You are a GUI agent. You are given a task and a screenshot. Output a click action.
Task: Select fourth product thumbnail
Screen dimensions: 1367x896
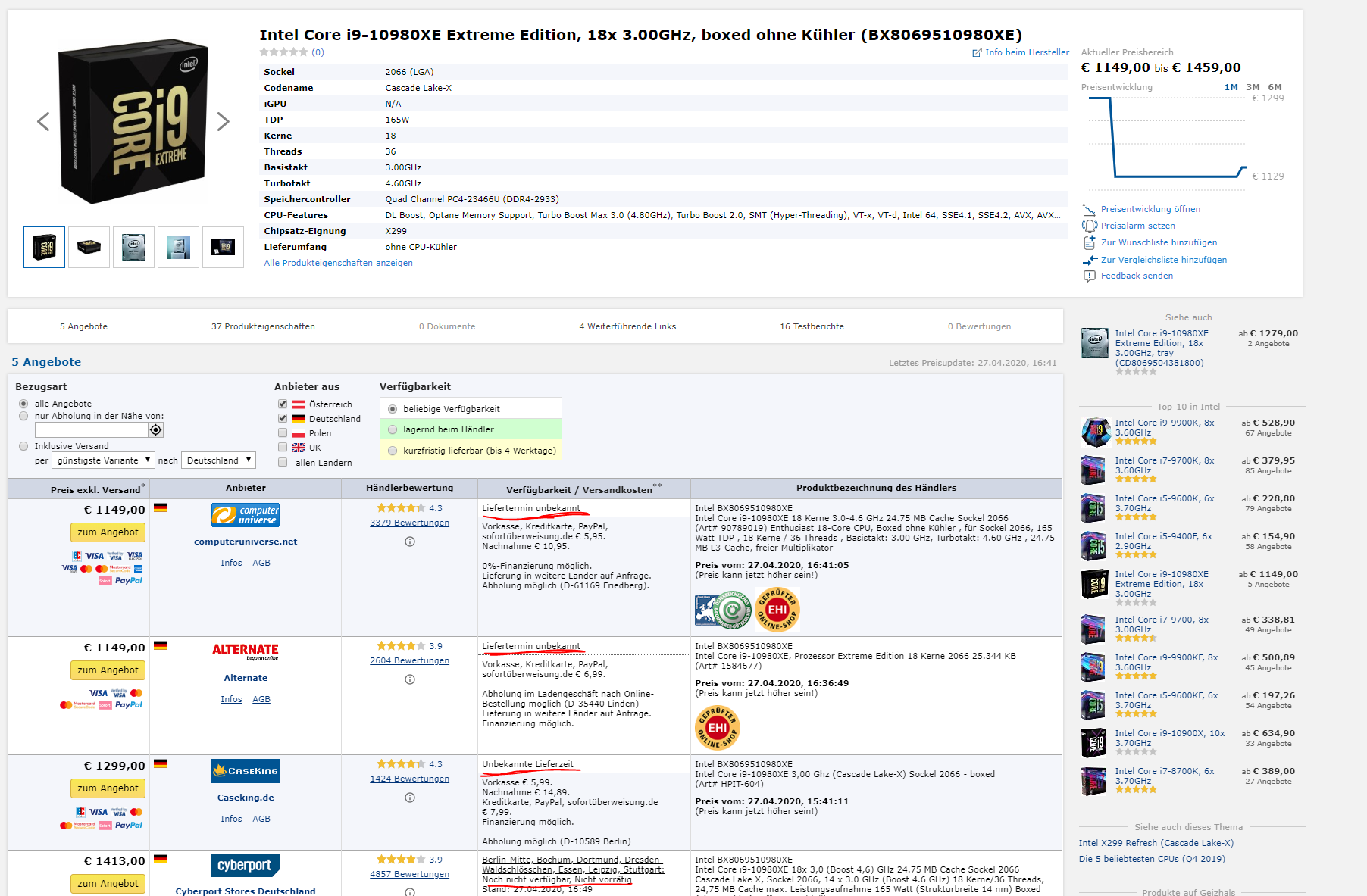click(x=178, y=247)
